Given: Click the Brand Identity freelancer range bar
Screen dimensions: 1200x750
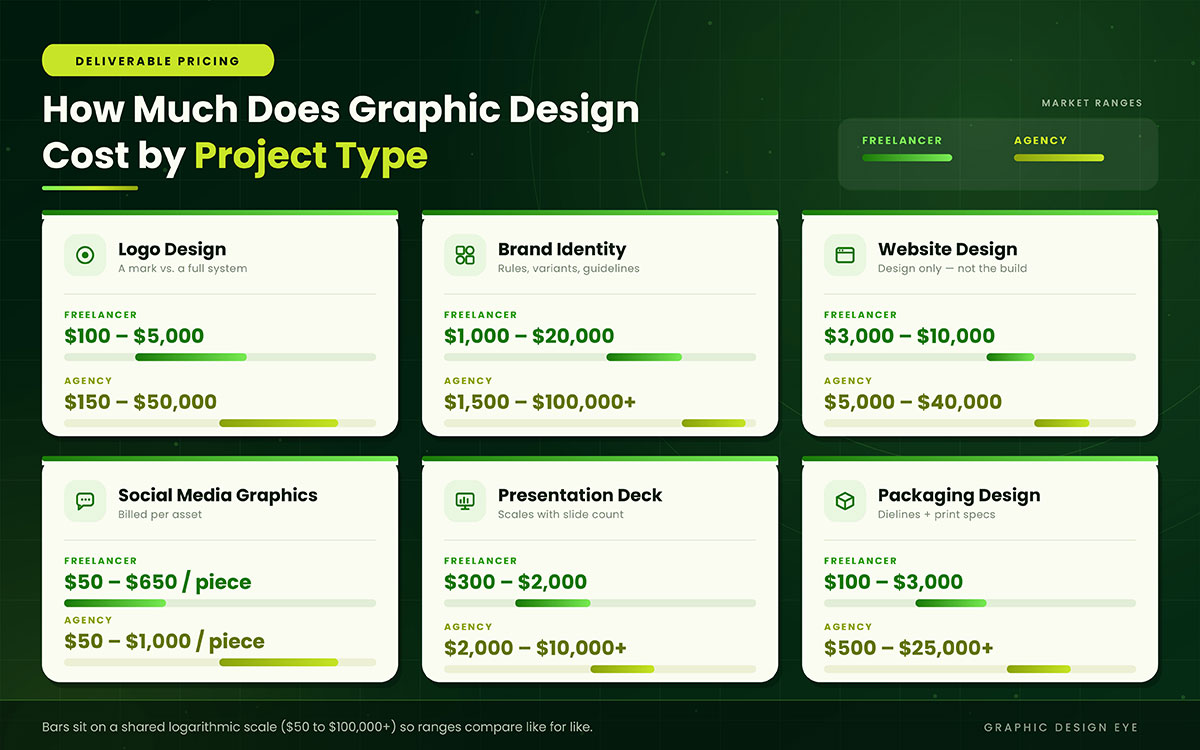Looking at the screenshot, I should coord(644,357).
